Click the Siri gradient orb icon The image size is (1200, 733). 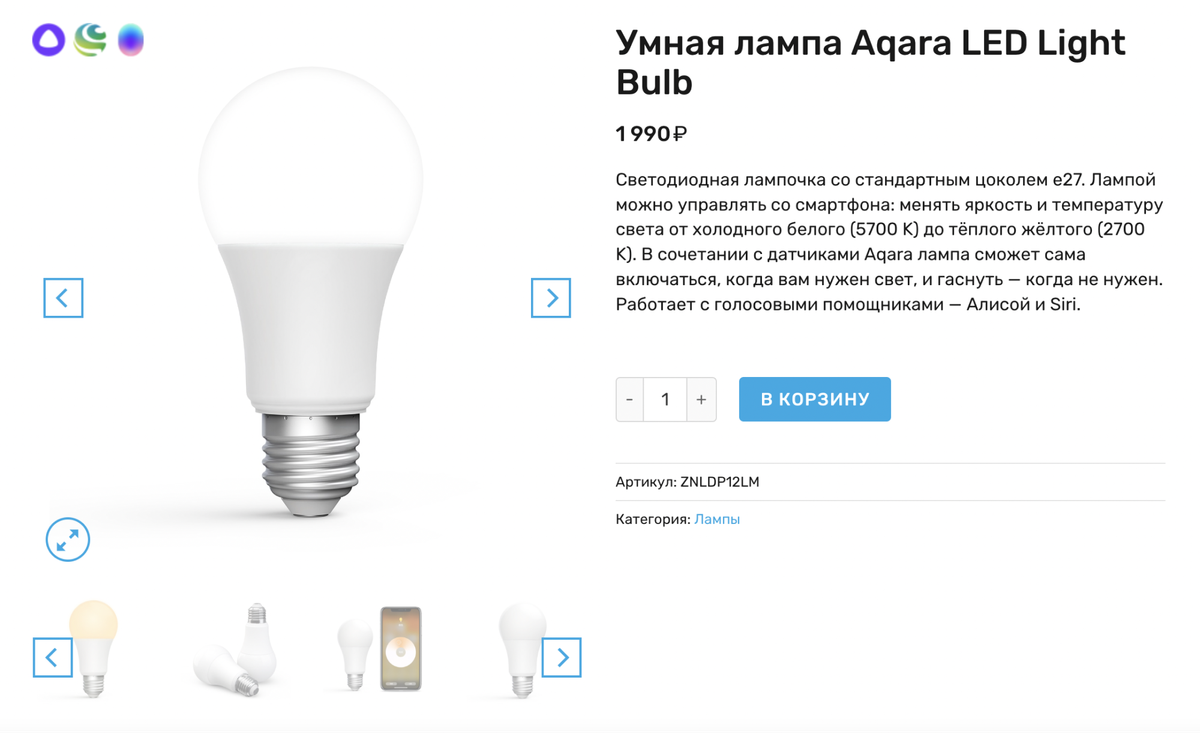(131, 40)
